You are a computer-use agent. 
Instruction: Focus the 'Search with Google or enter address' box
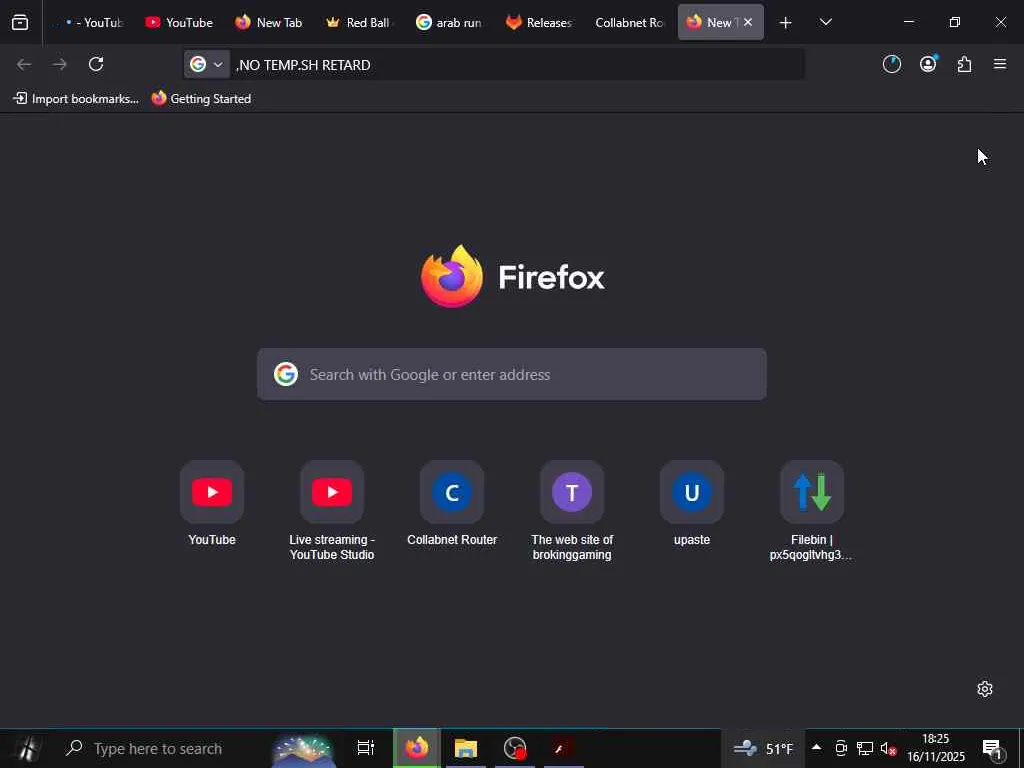coord(511,374)
